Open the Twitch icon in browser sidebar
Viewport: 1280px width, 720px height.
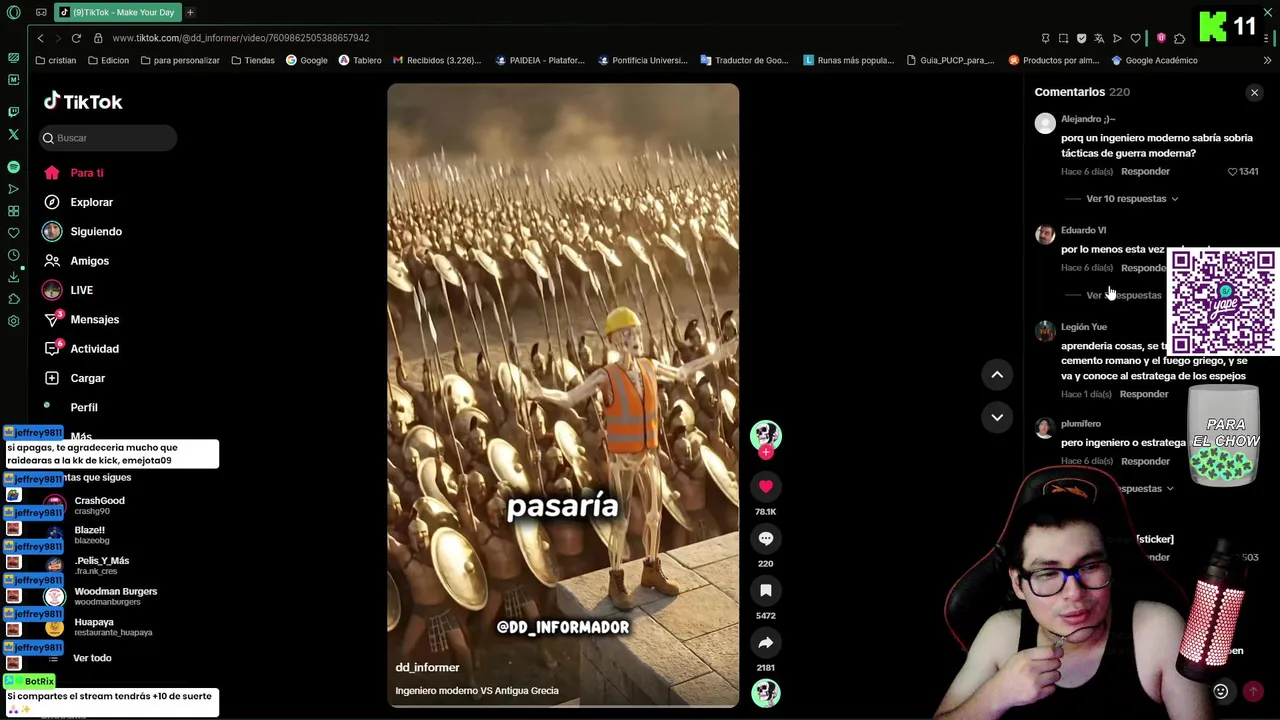[x=13, y=112]
